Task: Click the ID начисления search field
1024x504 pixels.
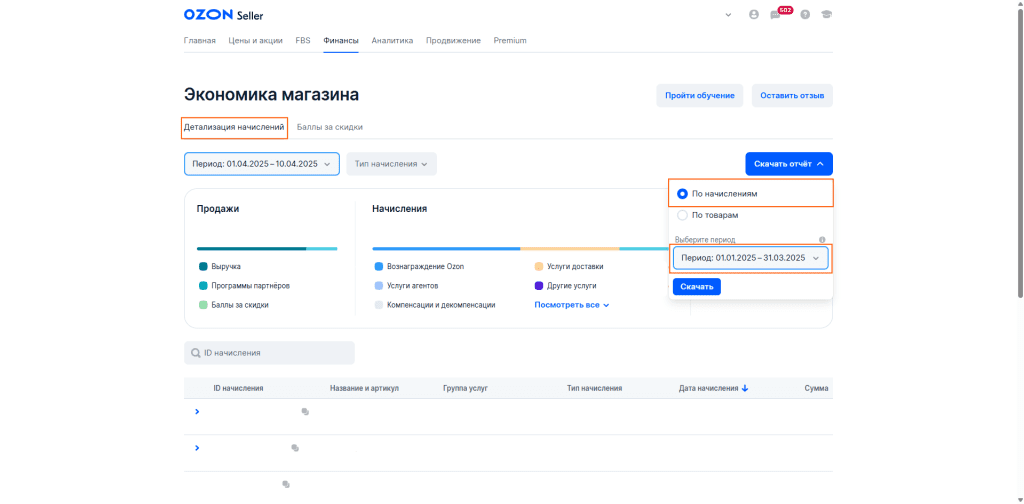Action: click(x=270, y=353)
